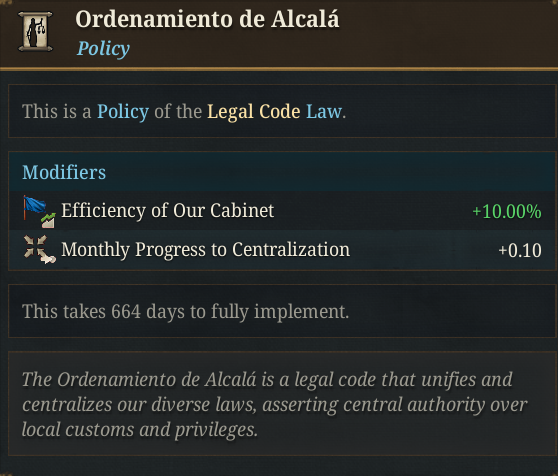The width and height of the screenshot is (558, 476).
Task: Click the 'Ordenamiento de Alcalá' title
Action: [207, 19]
